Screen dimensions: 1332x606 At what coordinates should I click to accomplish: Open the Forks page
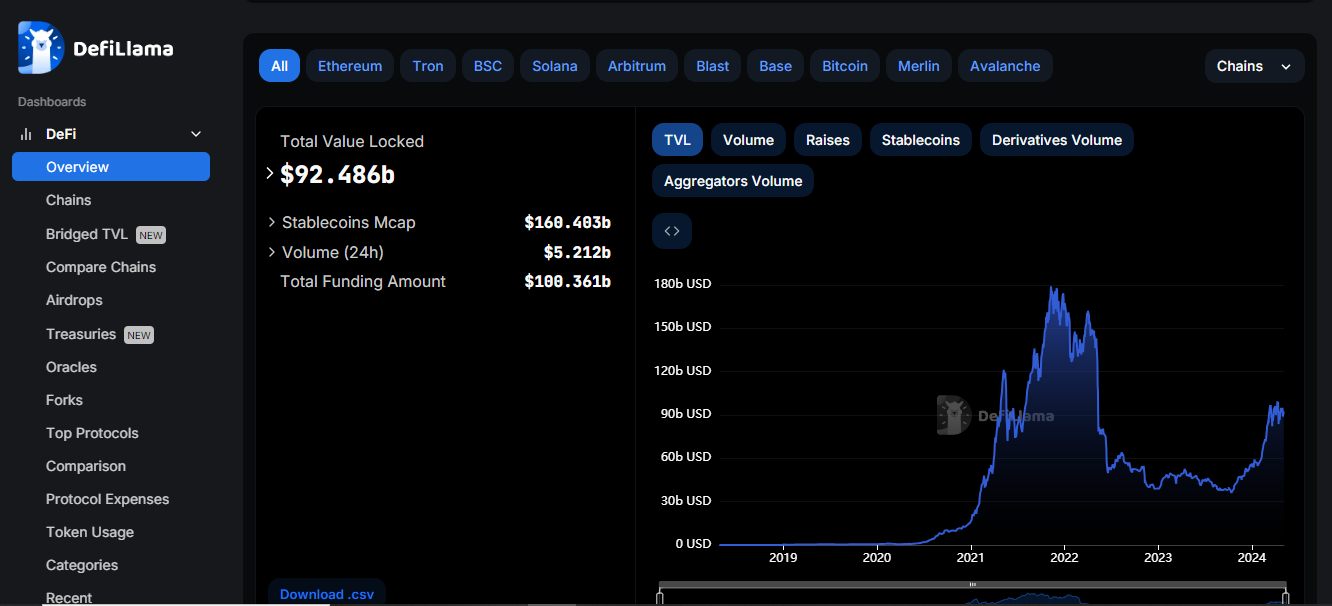[64, 400]
